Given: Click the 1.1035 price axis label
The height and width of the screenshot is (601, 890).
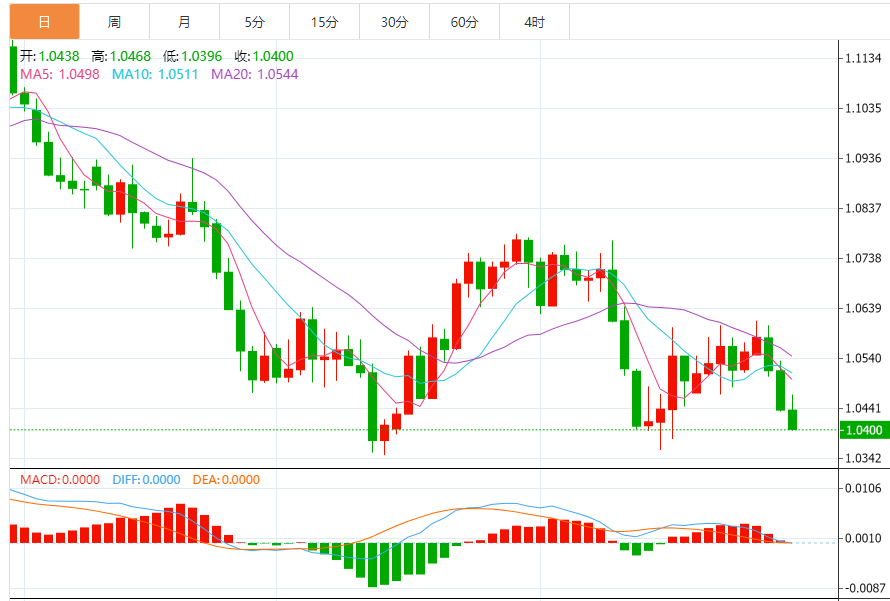Looking at the screenshot, I should 863,108.
